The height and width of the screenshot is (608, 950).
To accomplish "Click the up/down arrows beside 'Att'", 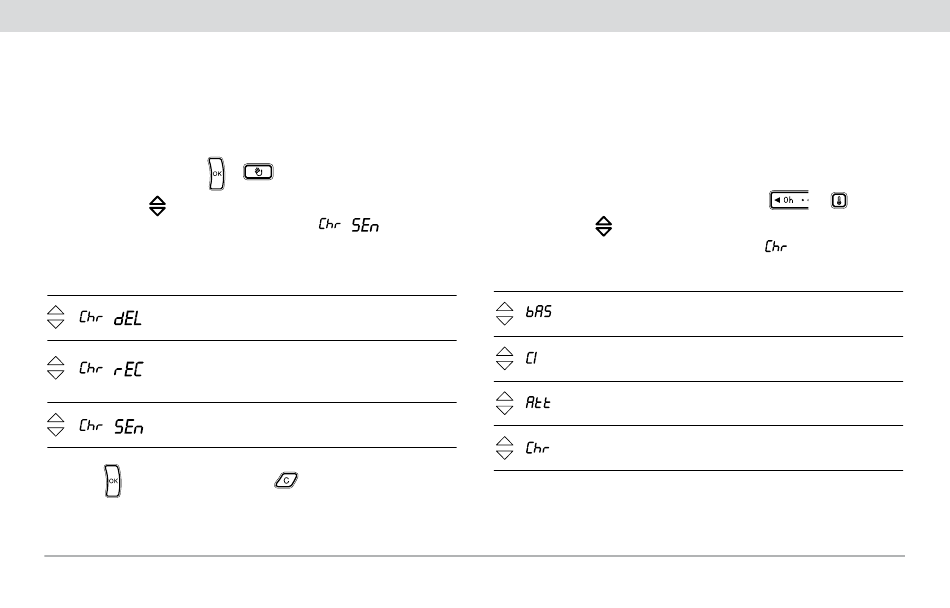I will [504, 403].
